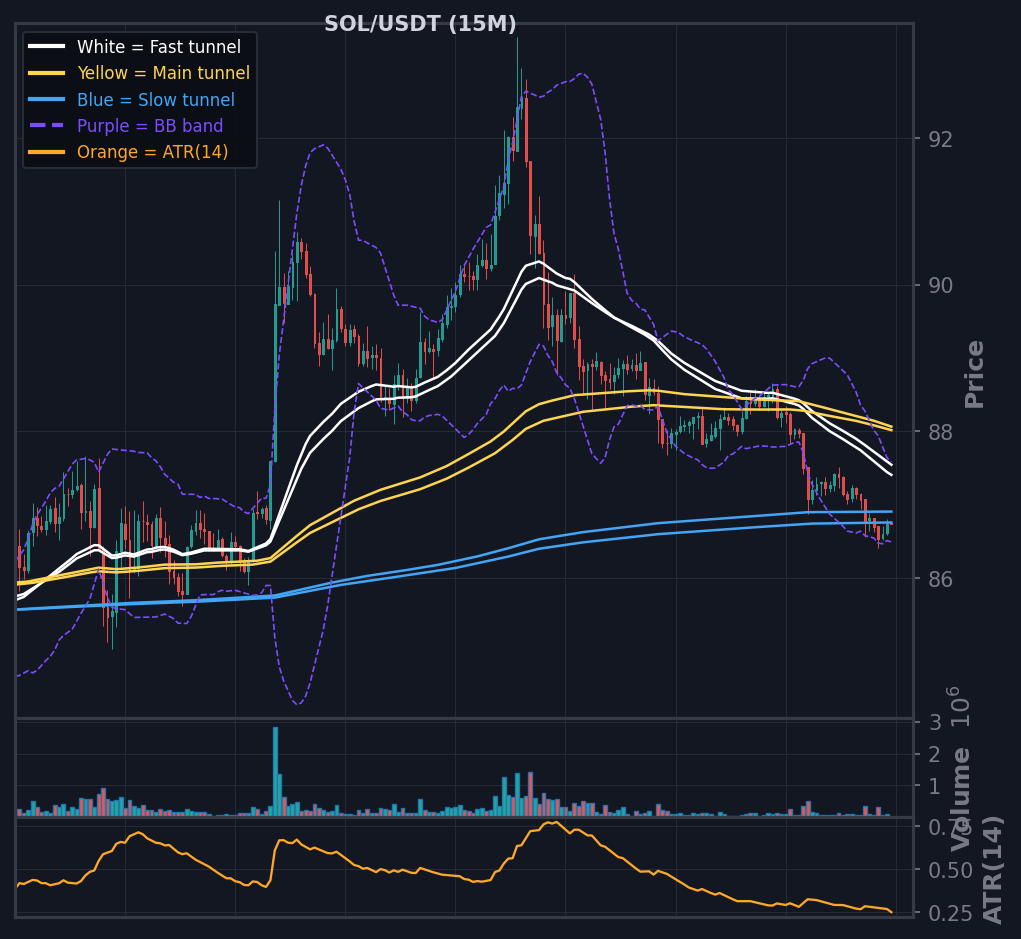This screenshot has width=1021, height=939.
Task: Click the orange line swatch in legend
Action: pyautogui.click(x=46, y=152)
